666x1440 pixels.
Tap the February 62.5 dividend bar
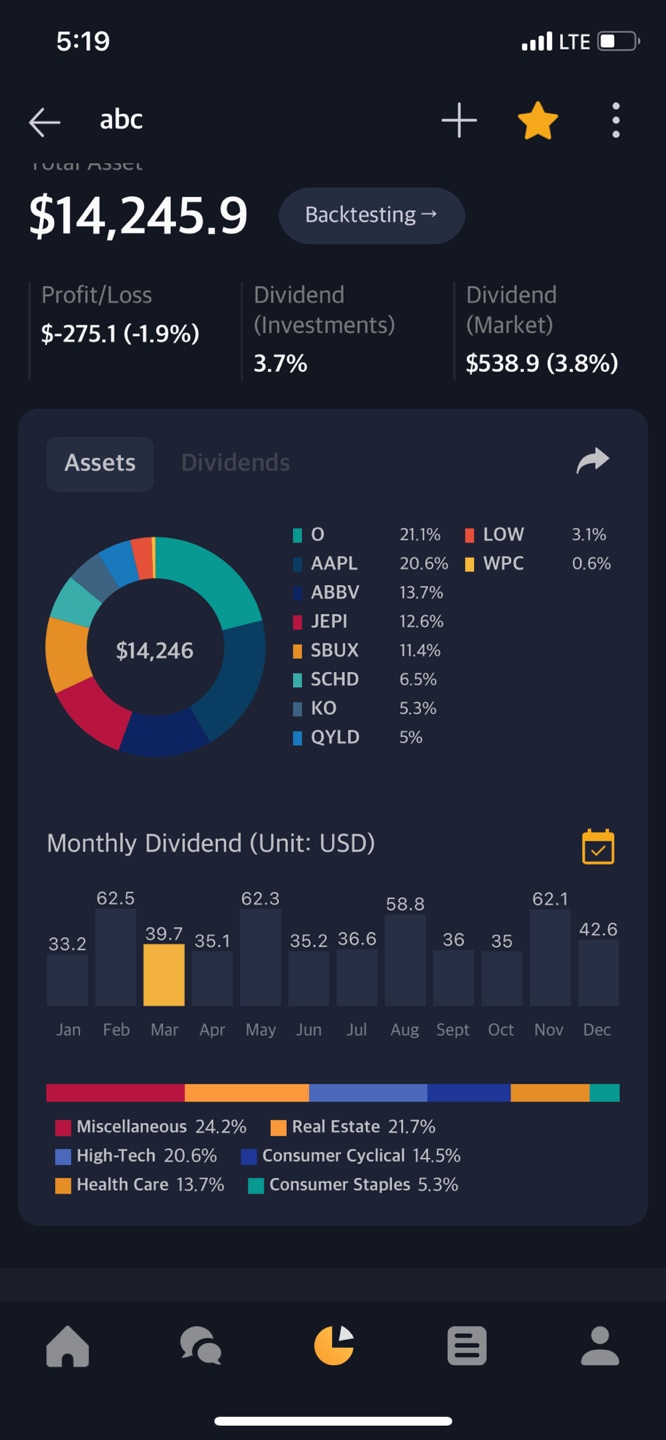[x=116, y=957]
